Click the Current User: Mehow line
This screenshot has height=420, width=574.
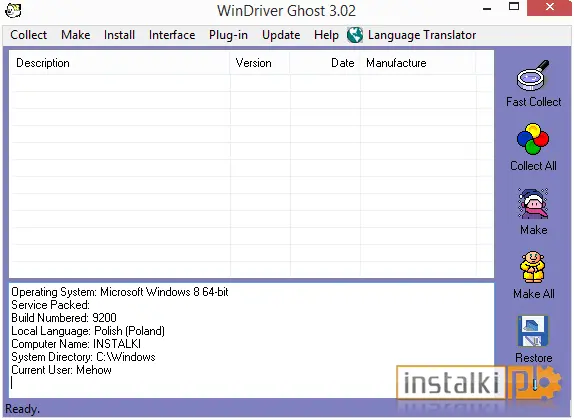61,370
